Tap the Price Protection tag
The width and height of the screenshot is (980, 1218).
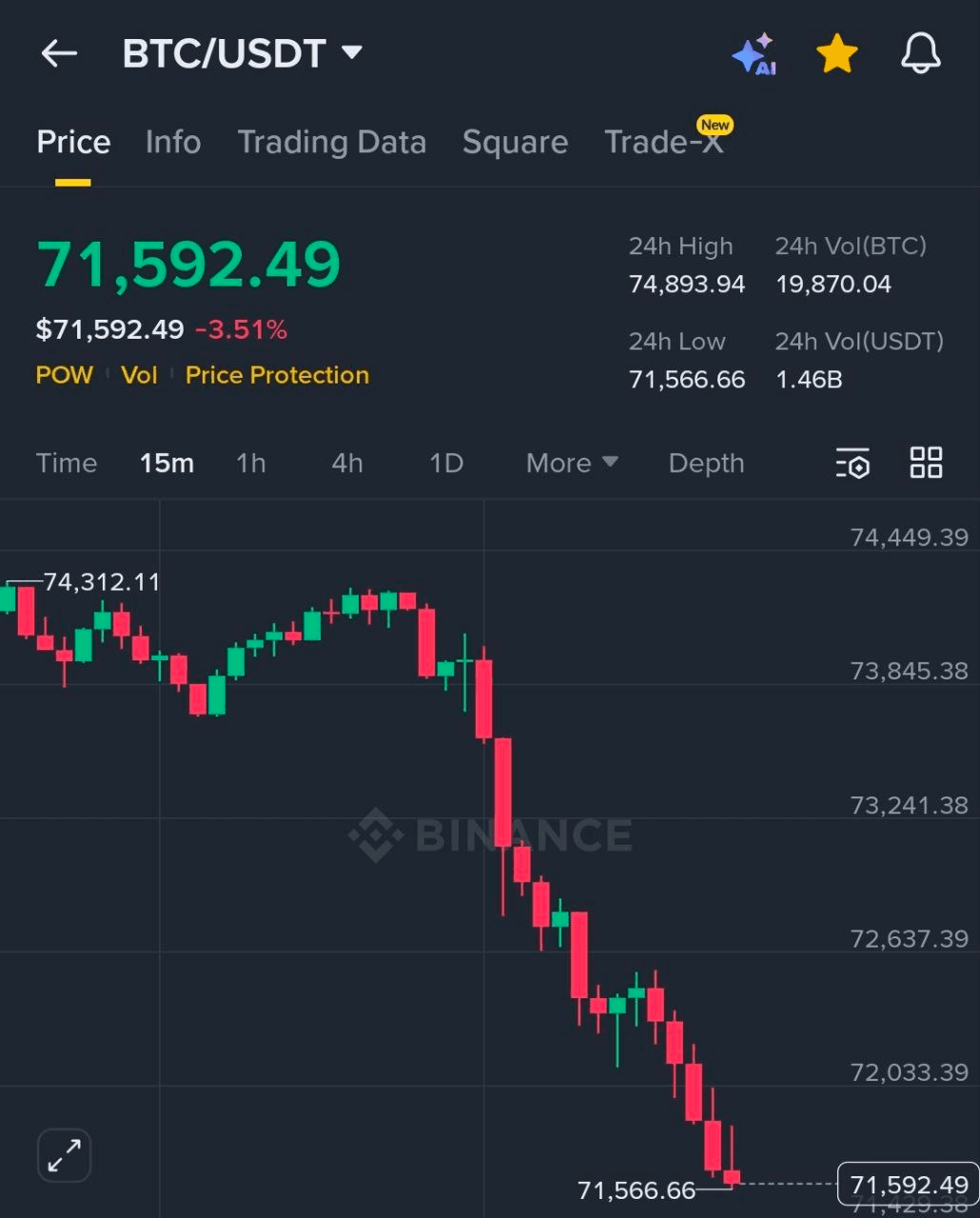pyautogui.click(x=277, y=375)
